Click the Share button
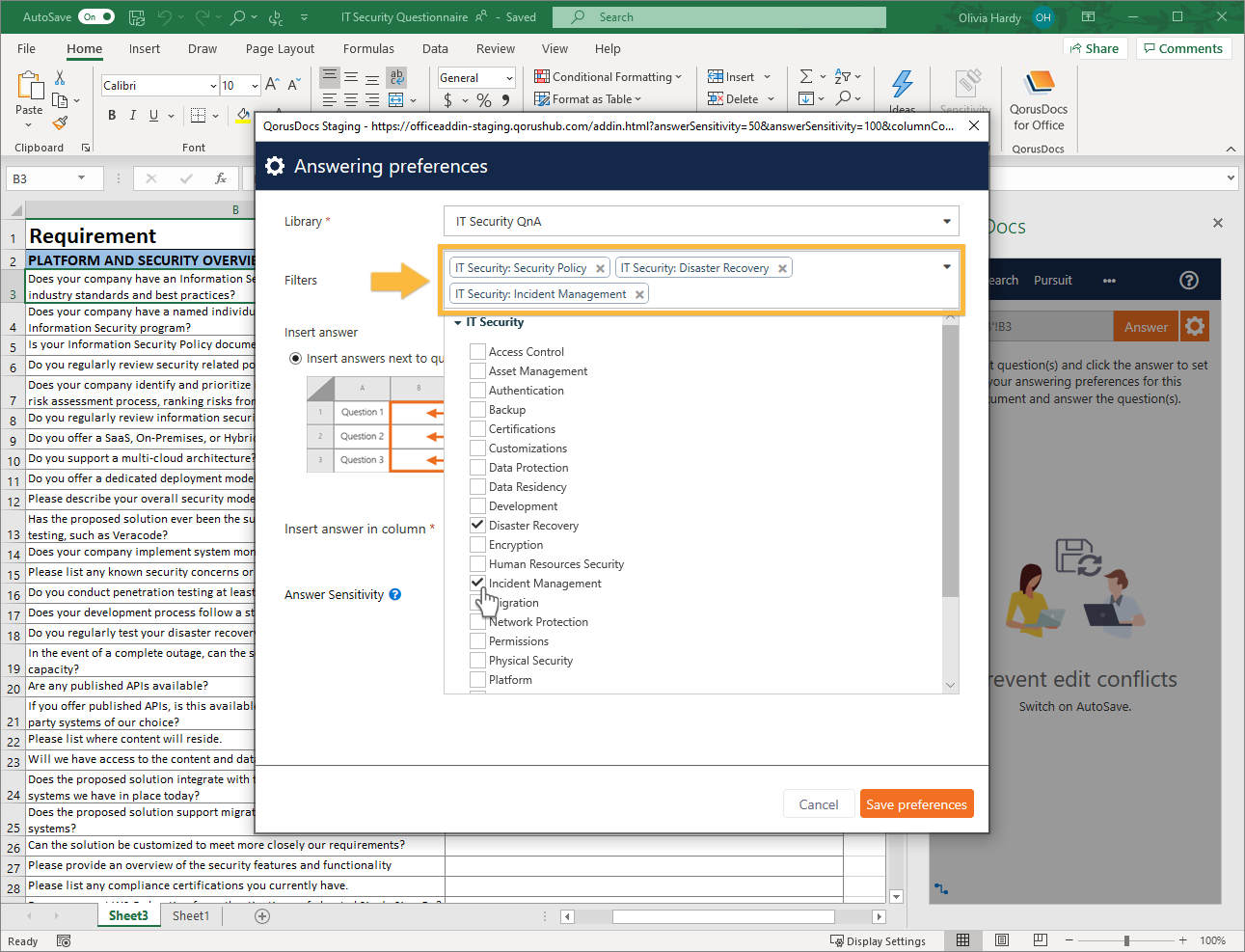Screen dimensions: 1245x952 1095,48
